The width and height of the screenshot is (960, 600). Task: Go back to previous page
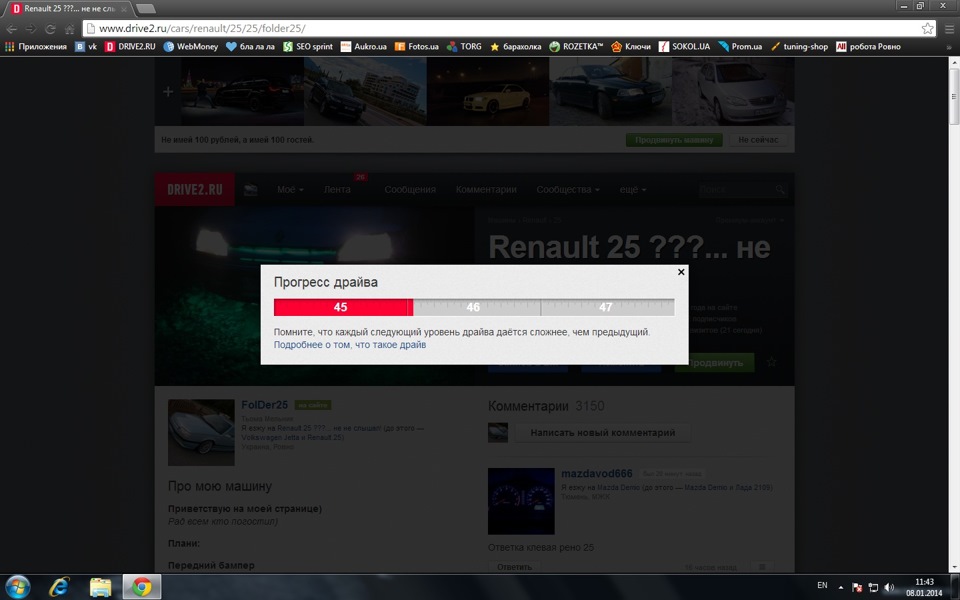[12, 29]
